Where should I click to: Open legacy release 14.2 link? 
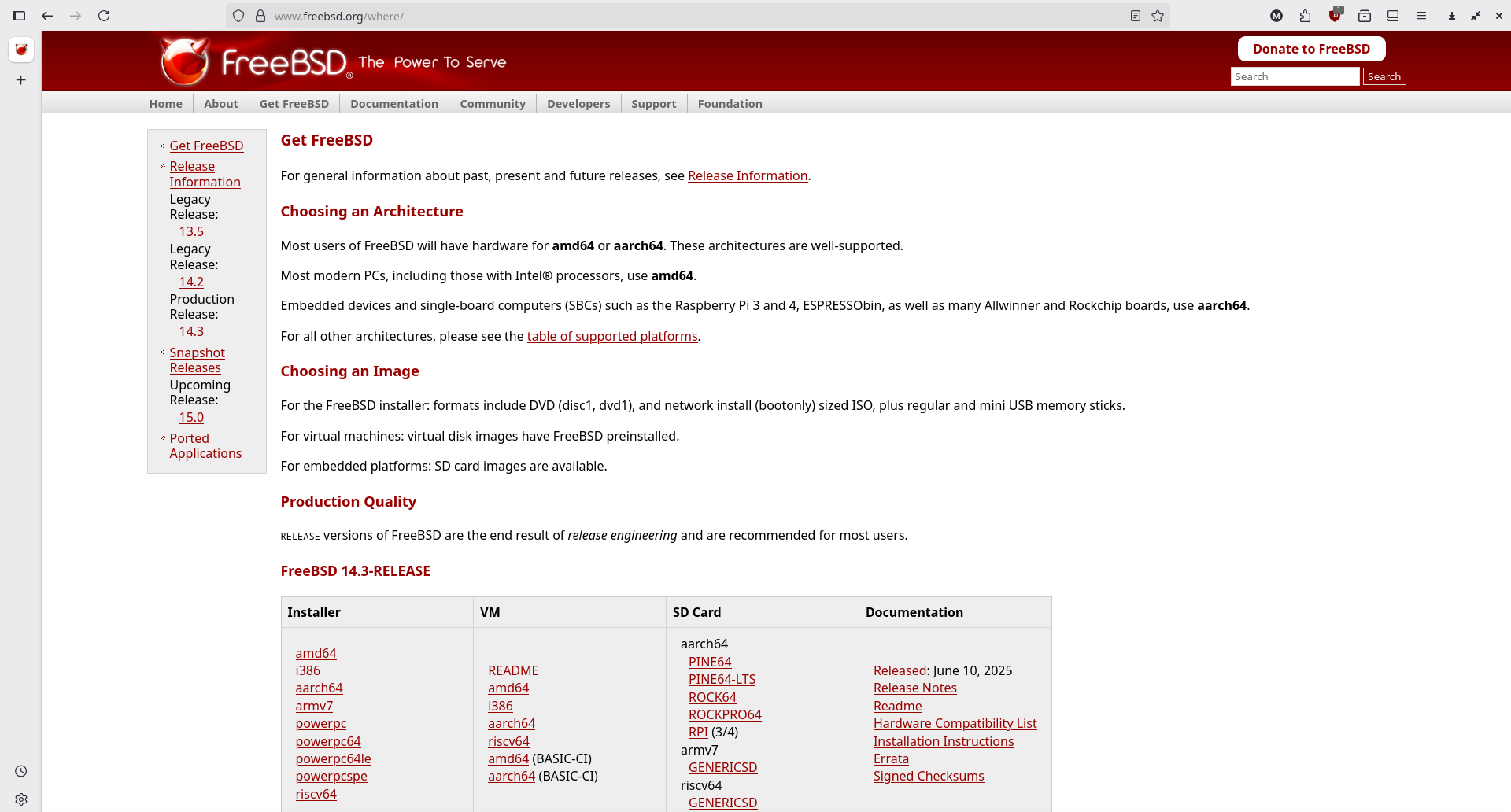tap(191, 282)
